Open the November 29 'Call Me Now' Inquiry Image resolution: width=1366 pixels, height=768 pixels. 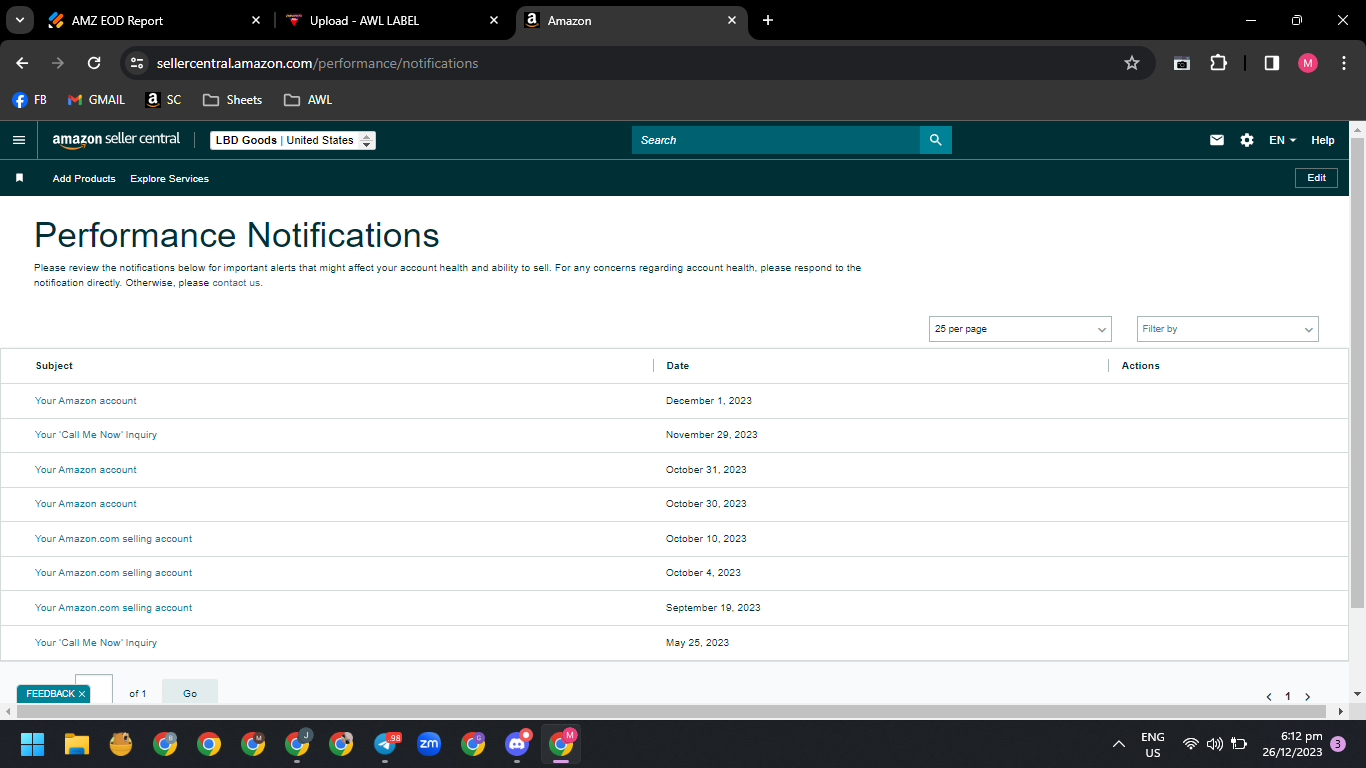click(96, 435)
